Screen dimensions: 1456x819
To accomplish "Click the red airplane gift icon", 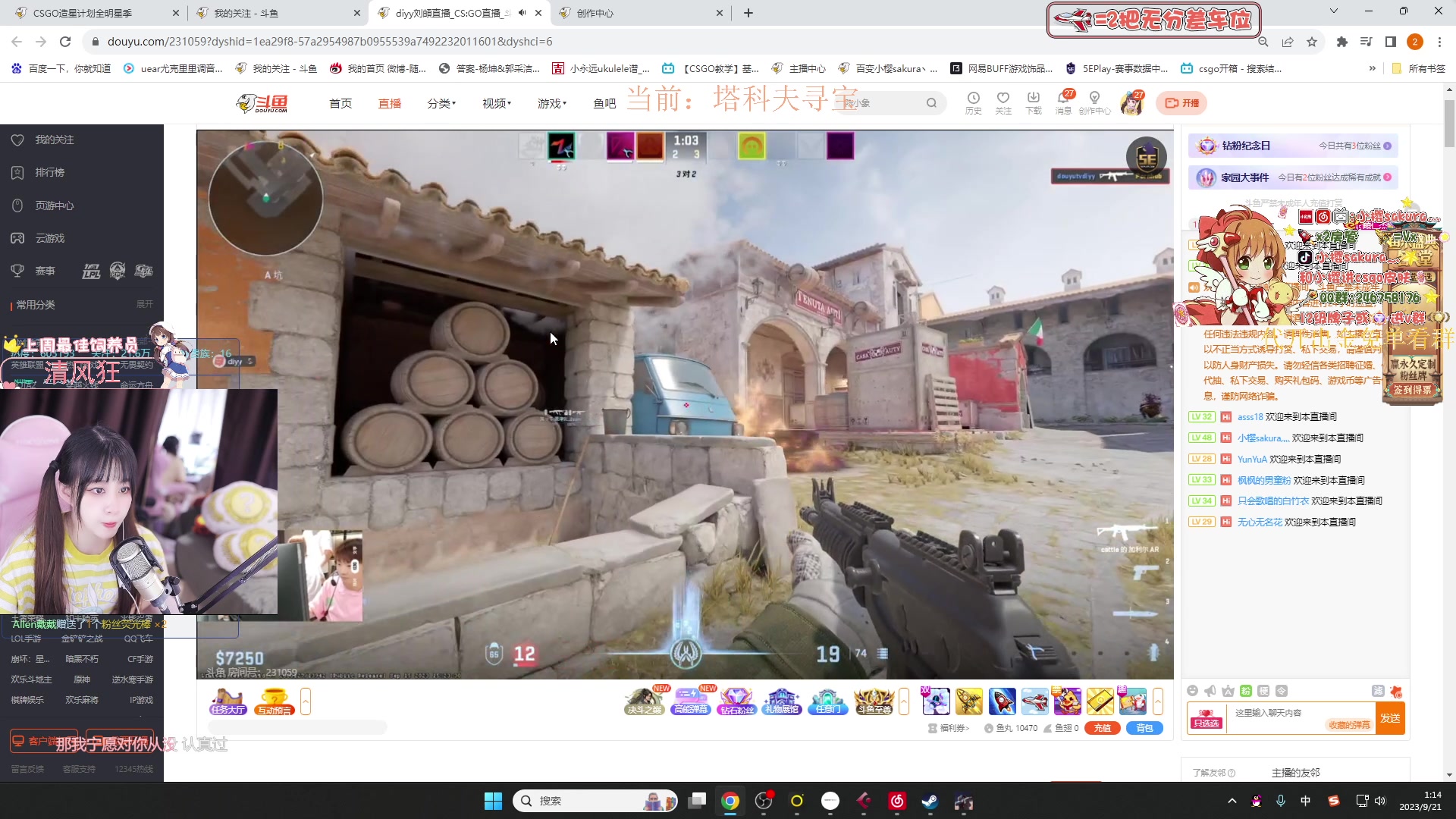I will click(x=1034, y=701).
